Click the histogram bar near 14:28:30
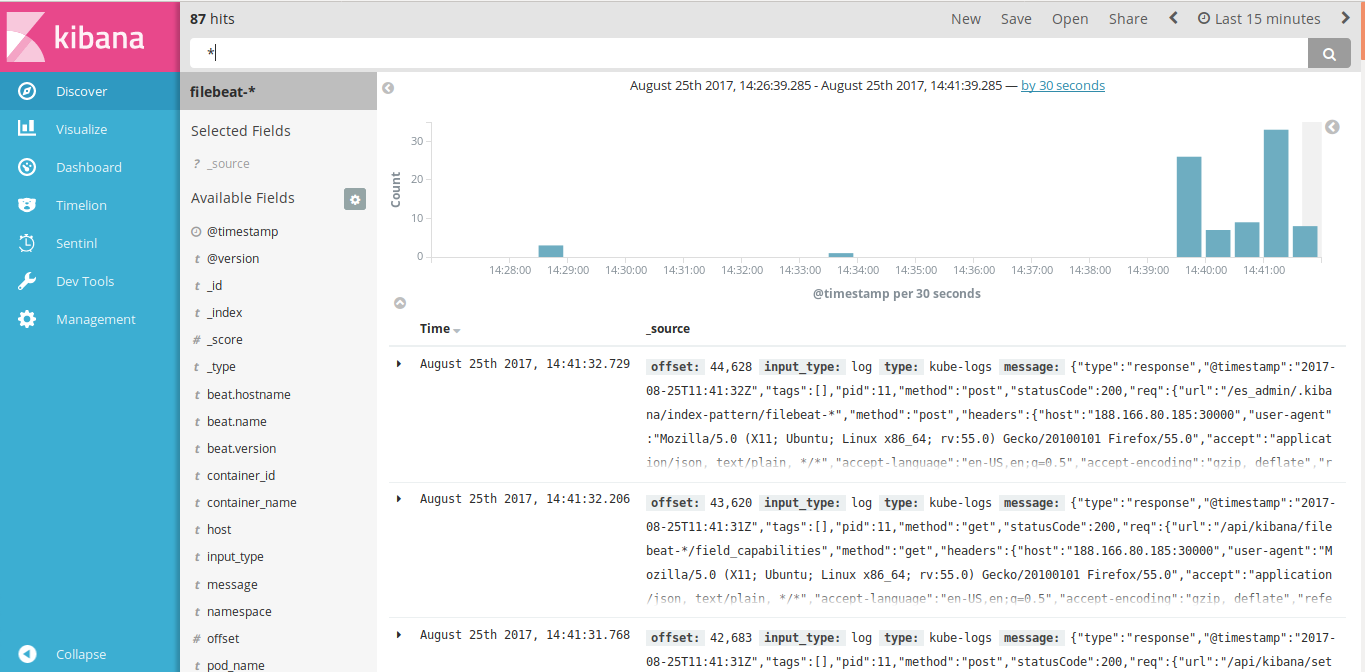This screenshot has height=672, width=1365. 551,251
